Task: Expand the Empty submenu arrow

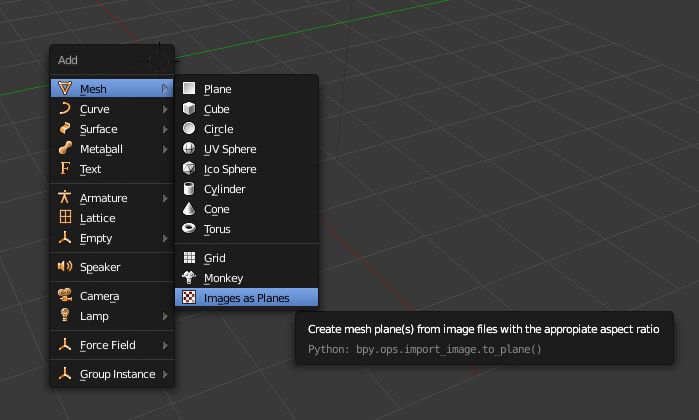Action: click(164, 238)
